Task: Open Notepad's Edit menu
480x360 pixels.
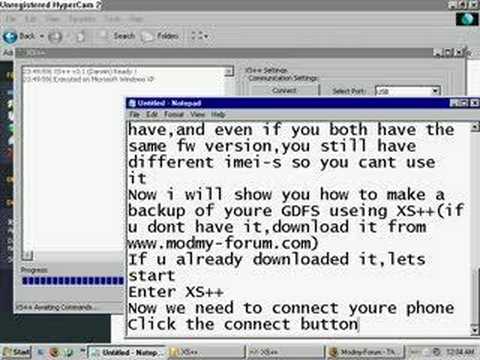Action: (x=152, y=114)
